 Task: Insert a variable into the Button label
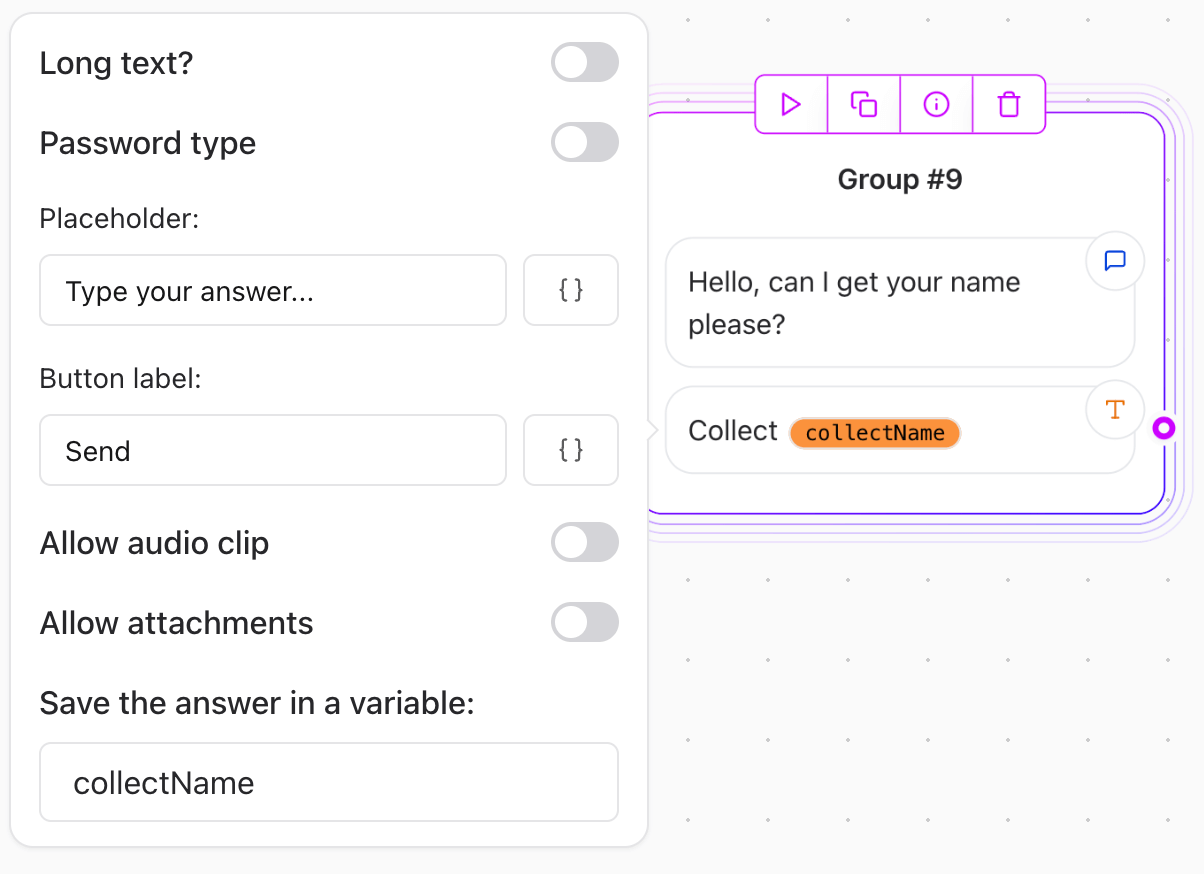570,450
